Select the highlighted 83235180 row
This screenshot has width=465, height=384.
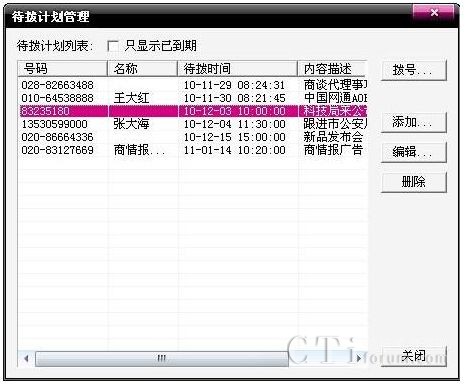[193, 111]
